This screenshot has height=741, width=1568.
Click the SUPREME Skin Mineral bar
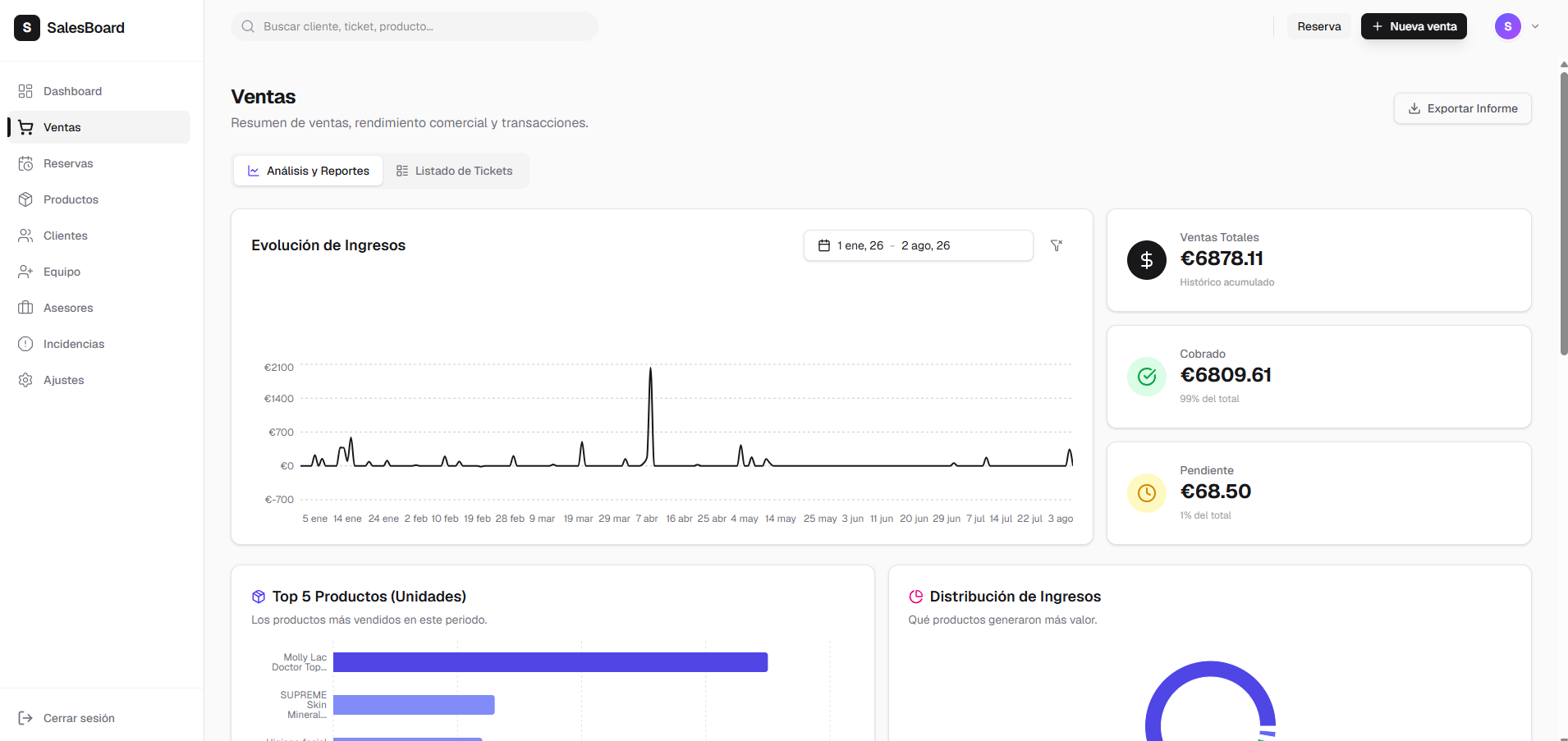(x=414, y=705)
